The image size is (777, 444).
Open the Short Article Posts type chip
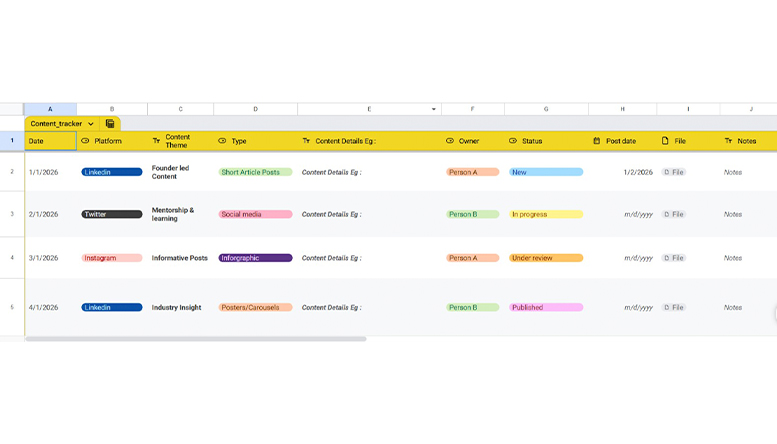[255, 172]
